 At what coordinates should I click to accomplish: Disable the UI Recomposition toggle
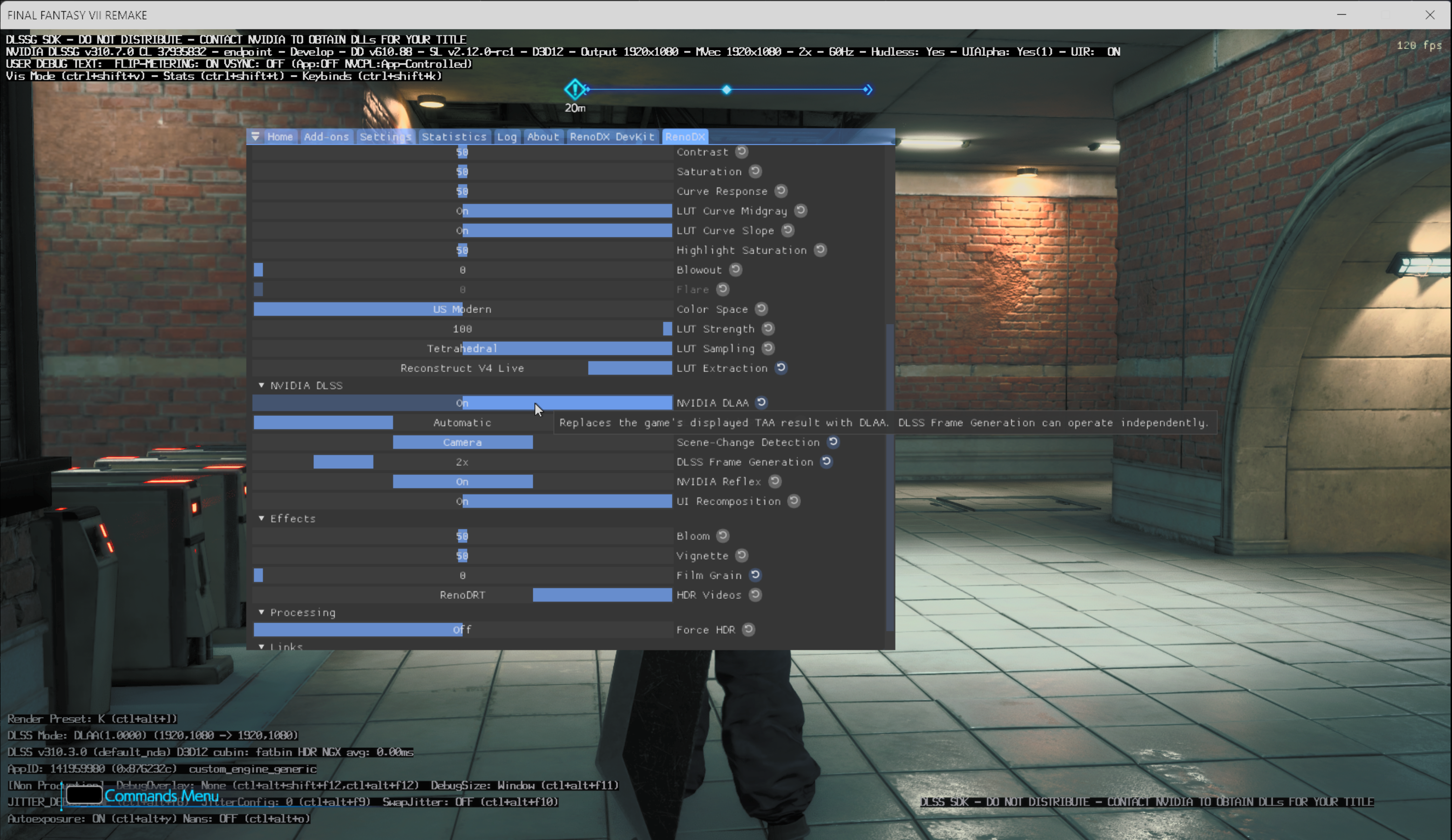click(x=463, y=501)
